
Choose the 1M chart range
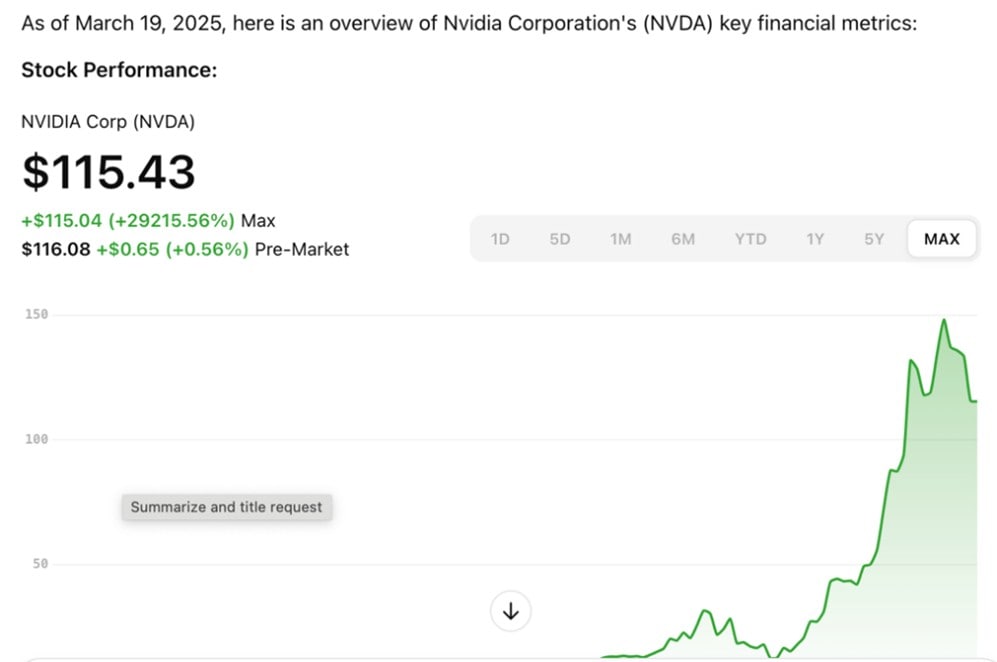coord(621,239)
